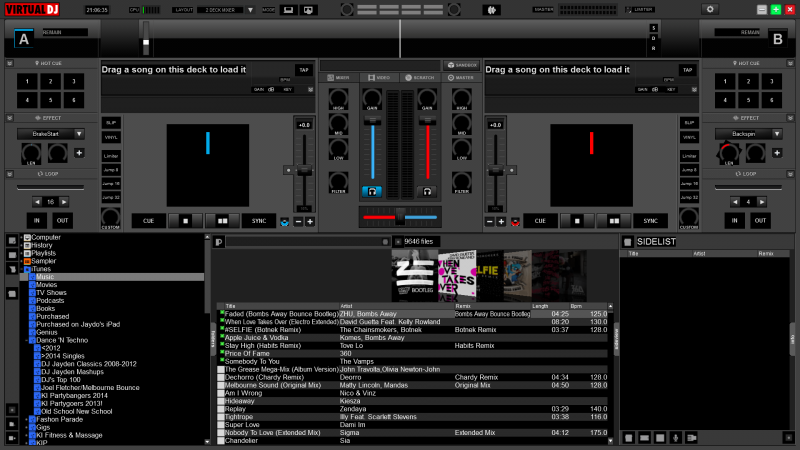Viewport: 800px width, 450px height.
Task: Click the microphone icon under the sidelist
Action: click(x=676, y=438)
